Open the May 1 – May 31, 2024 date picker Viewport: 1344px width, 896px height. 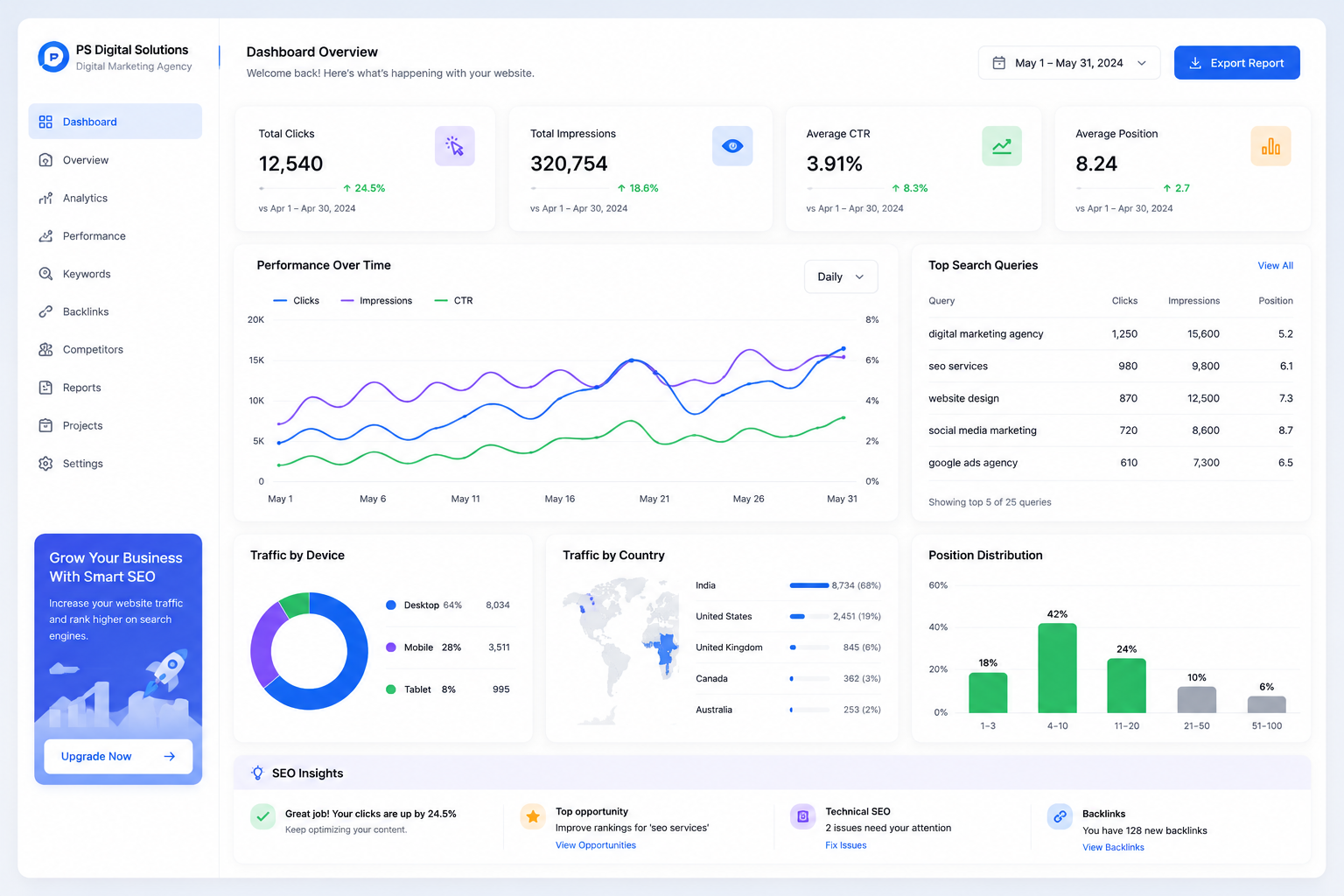coord(1069,63)
